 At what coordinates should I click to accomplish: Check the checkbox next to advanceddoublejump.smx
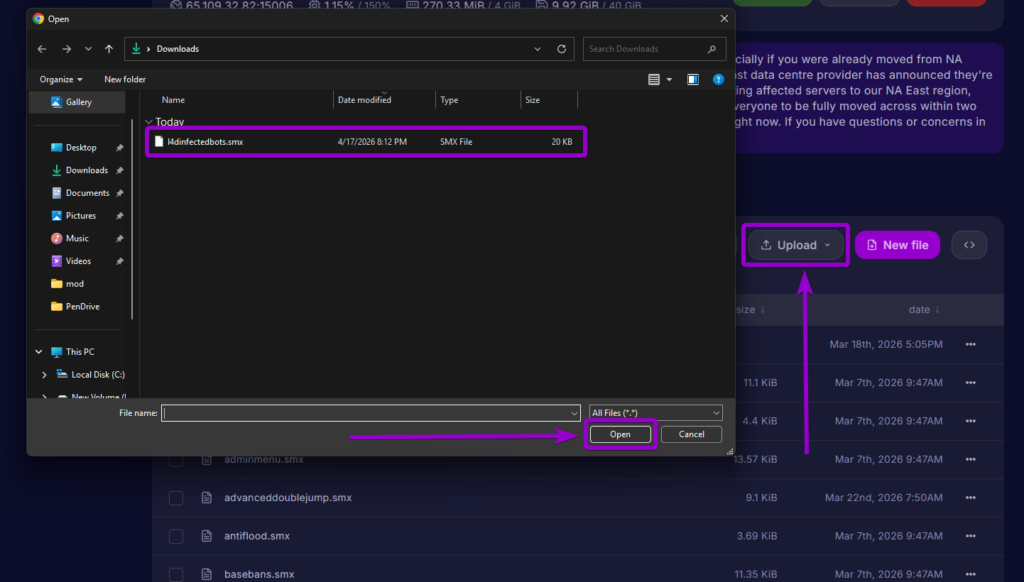click(176, 497)
